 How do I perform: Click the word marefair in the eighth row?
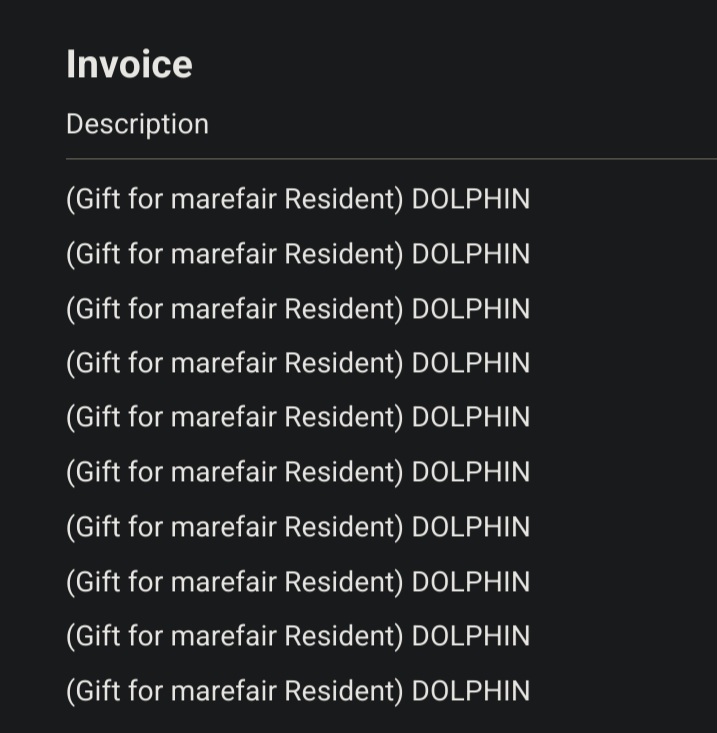click(x=224, y=582)
